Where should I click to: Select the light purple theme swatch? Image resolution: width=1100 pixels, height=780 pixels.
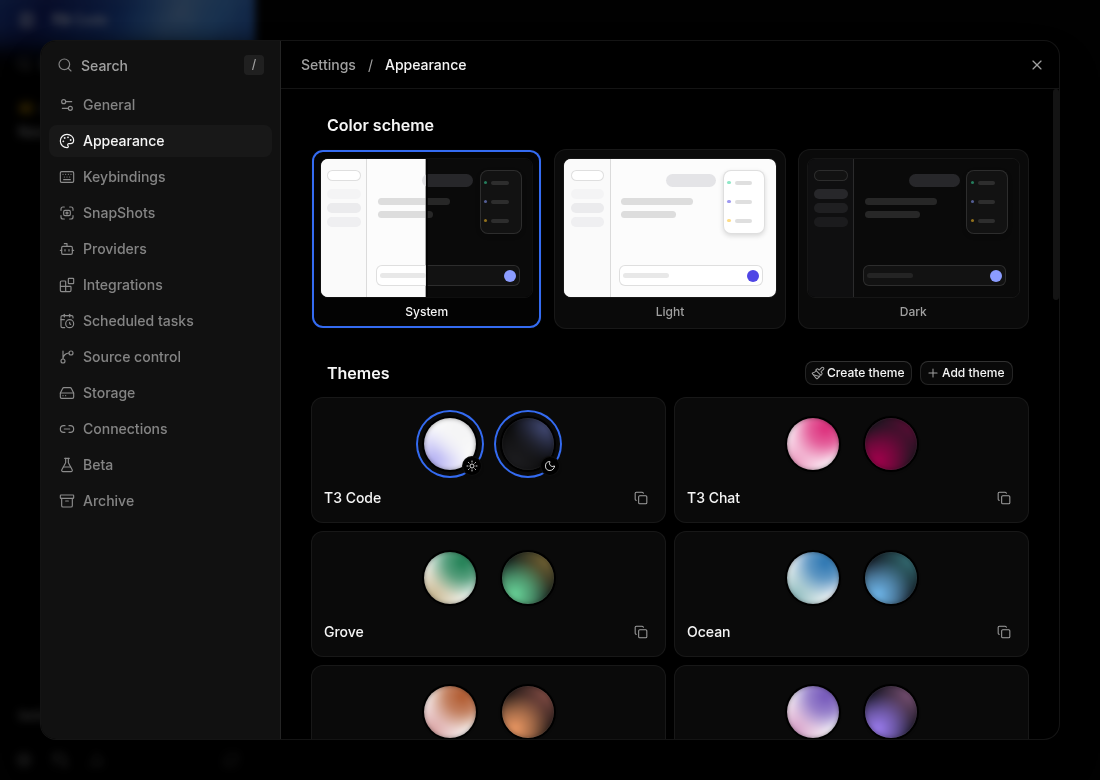[x=813, y=712]
